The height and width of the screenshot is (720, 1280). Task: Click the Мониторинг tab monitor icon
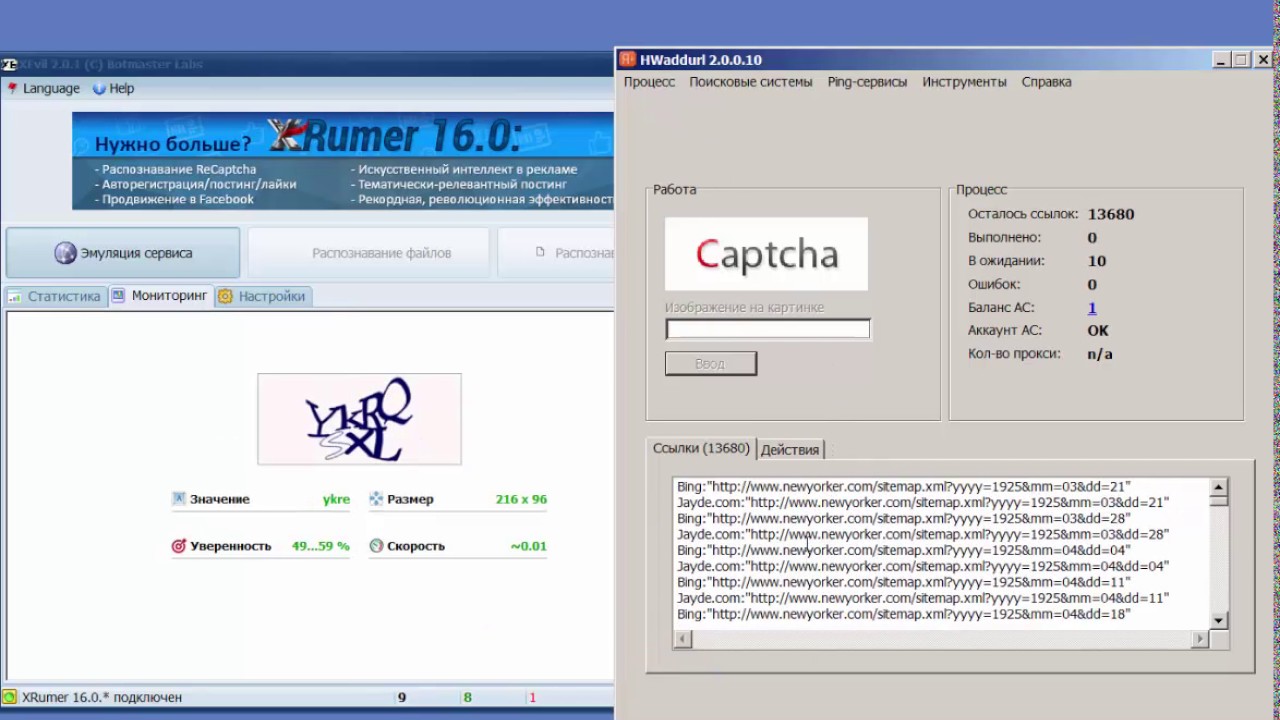tap(118, 296)
